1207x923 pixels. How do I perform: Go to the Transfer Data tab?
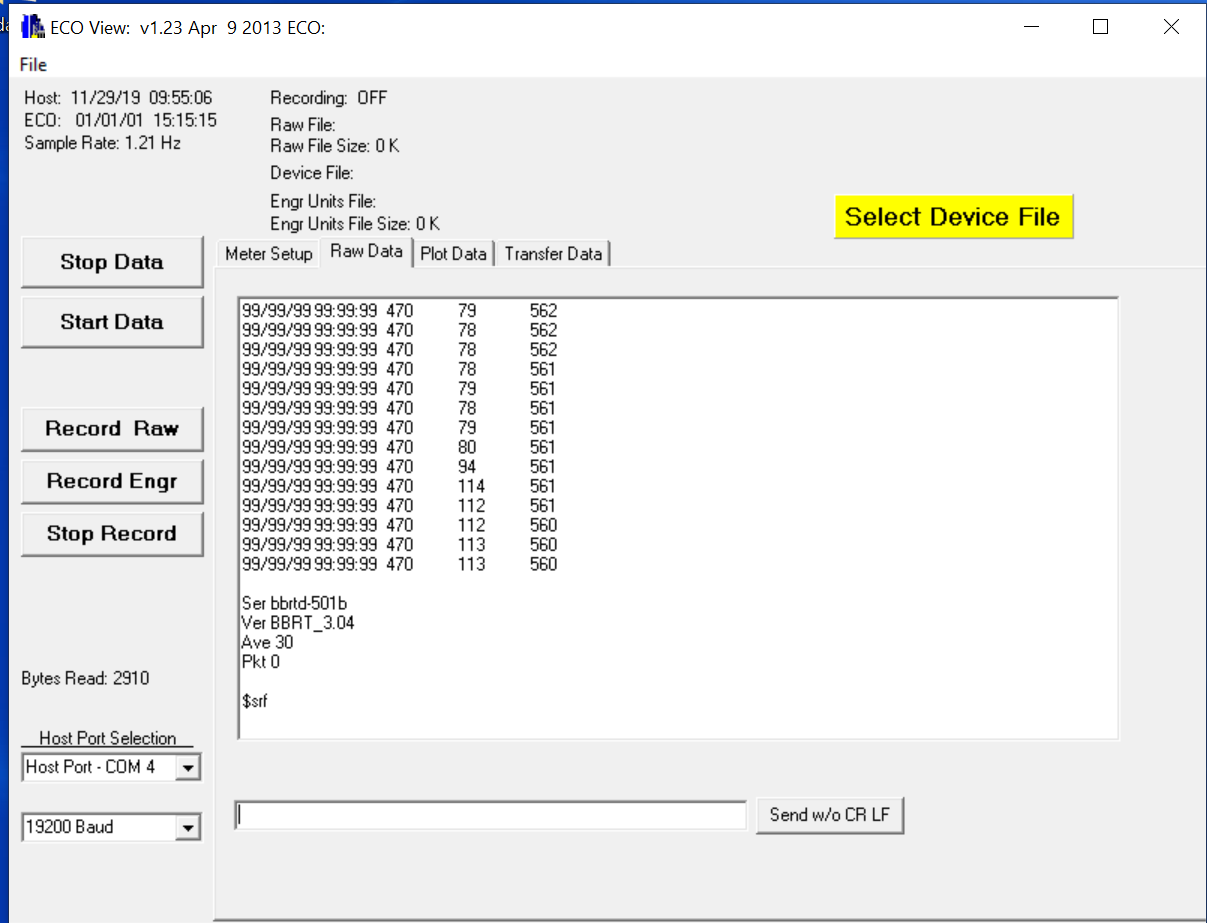point(553,254)
